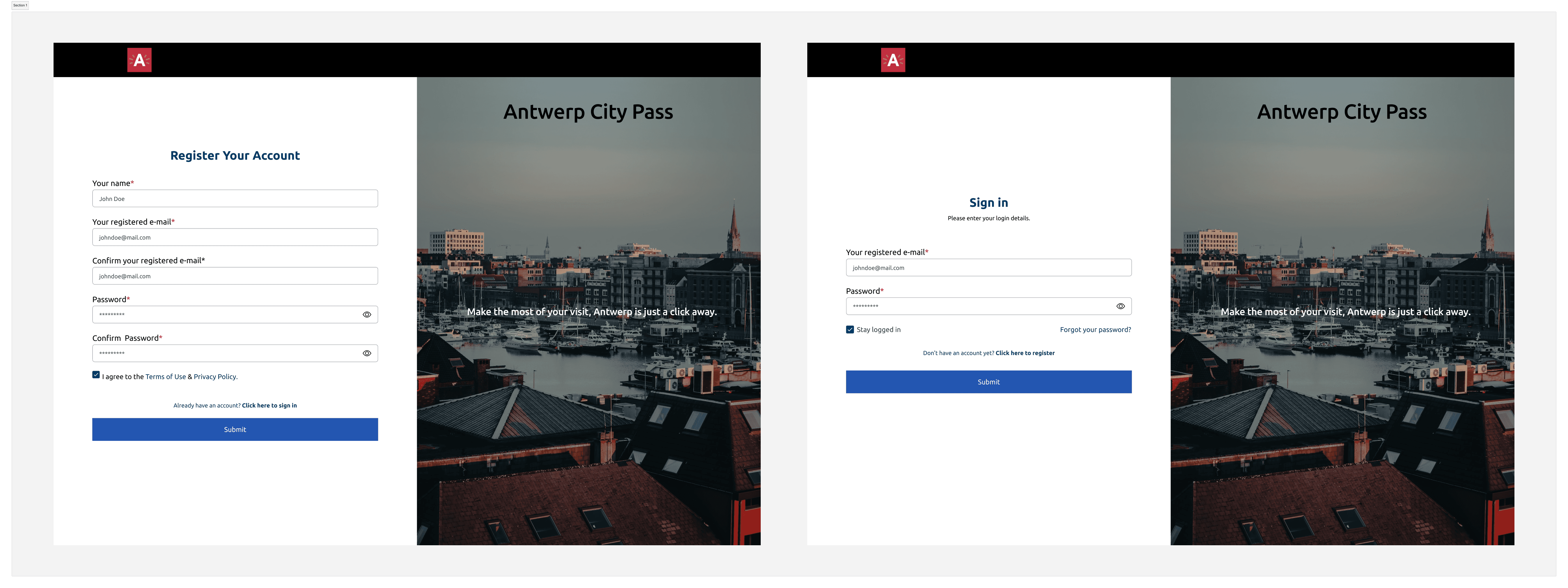Focus the Your name input field
The width and height of the screenshot is (1568, 588).
(235, 199)
